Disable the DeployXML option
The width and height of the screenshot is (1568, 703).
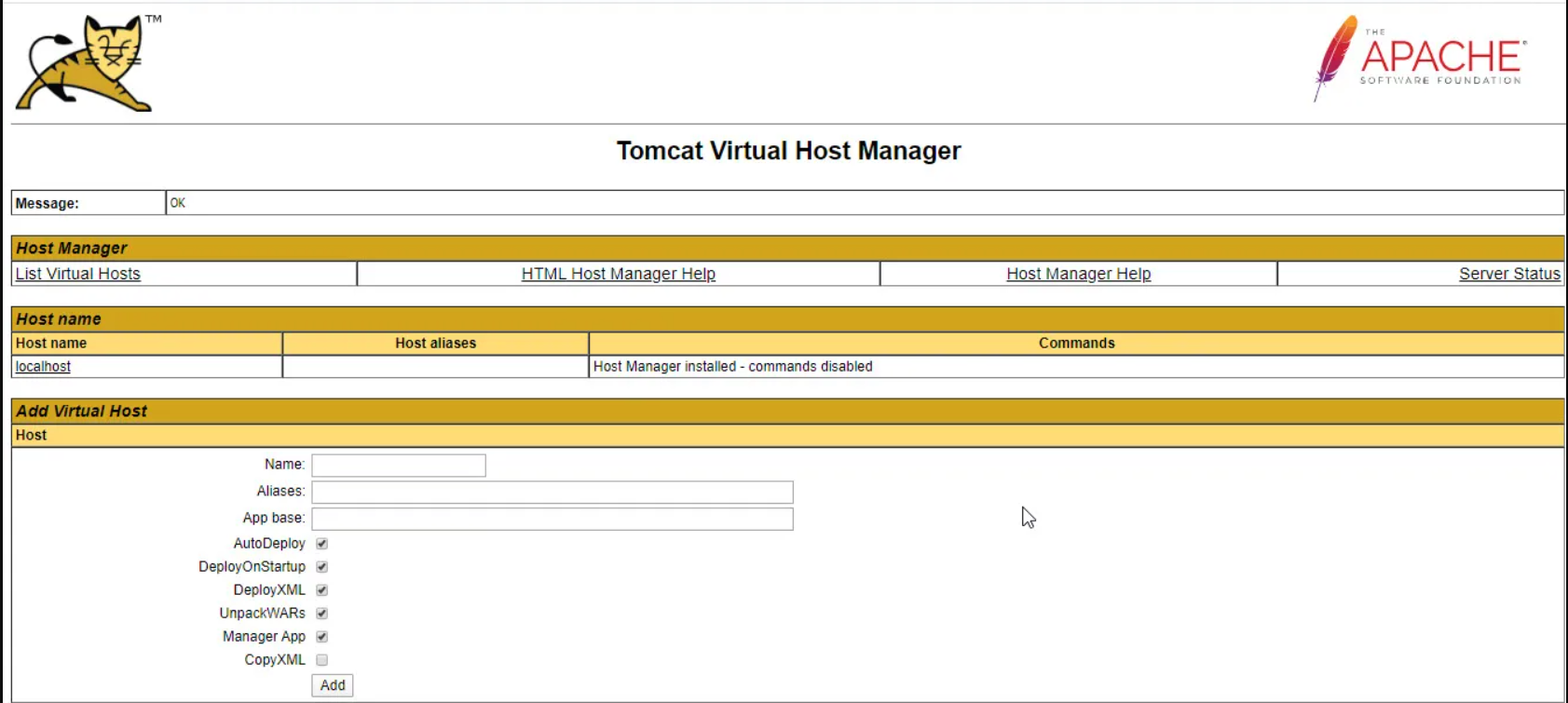pyautogui.click(x=322, y=590)
